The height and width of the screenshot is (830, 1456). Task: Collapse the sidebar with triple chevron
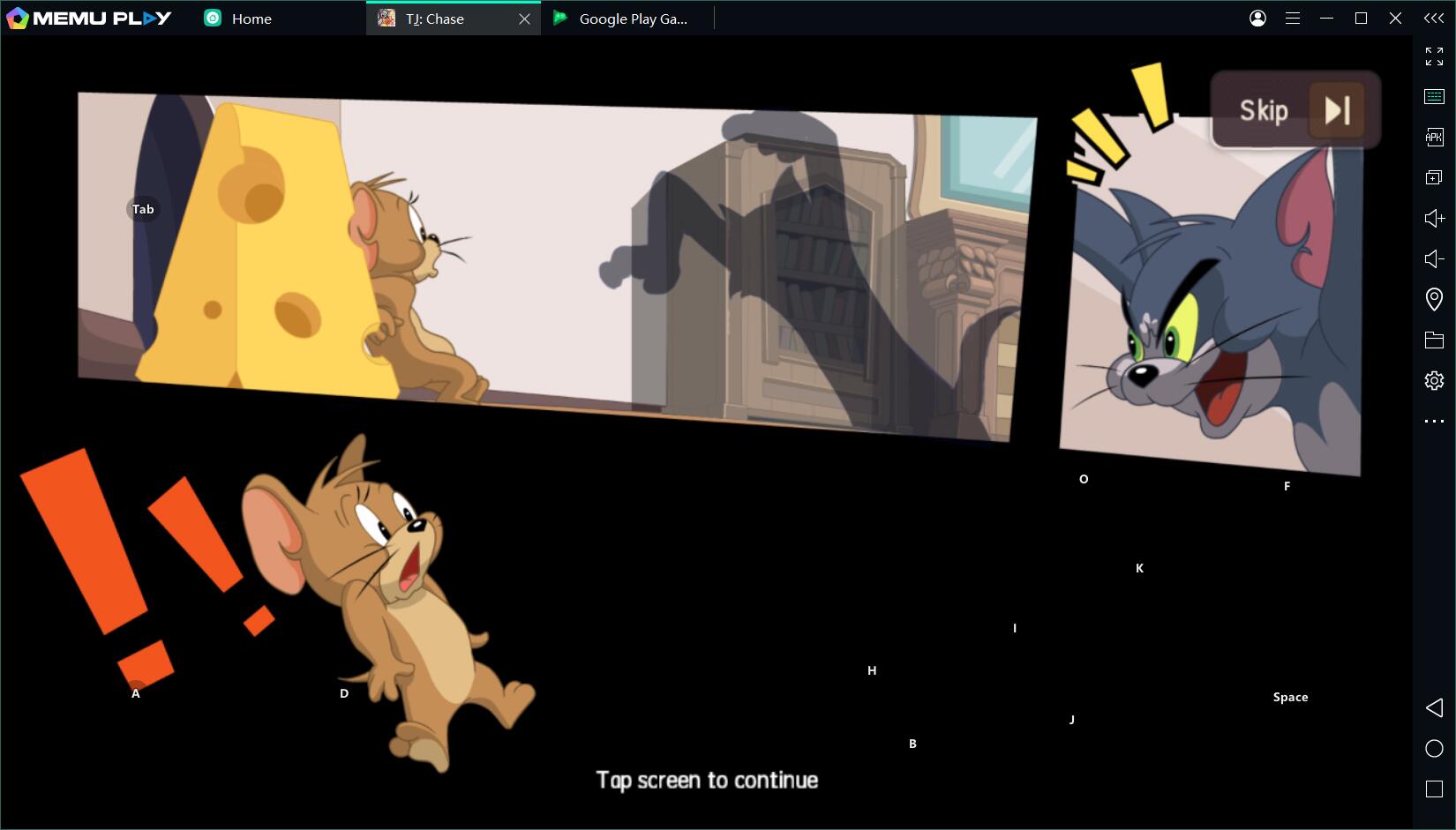1434,19
